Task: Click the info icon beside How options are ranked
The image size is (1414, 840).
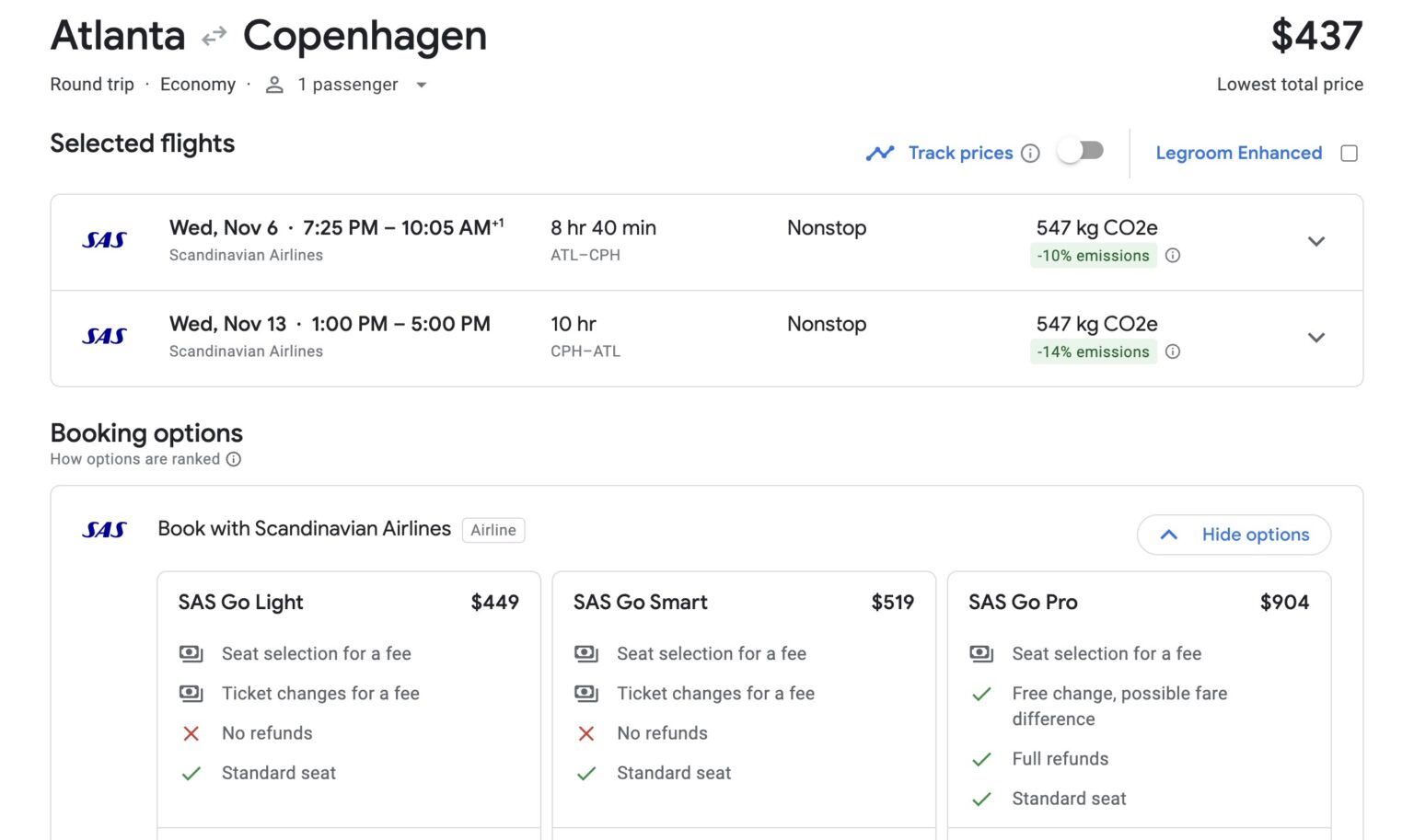Action: 233,459
